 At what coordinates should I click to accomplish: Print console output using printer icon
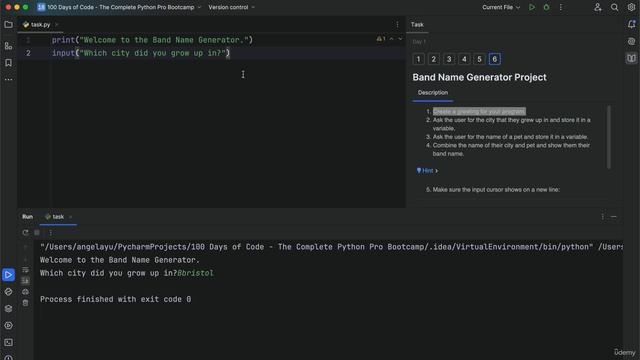(25, 292)
